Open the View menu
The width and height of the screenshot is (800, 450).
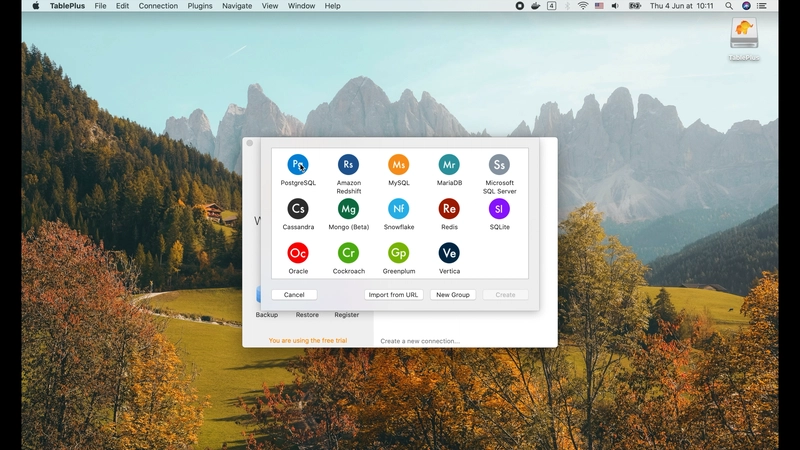pos(270,6)
